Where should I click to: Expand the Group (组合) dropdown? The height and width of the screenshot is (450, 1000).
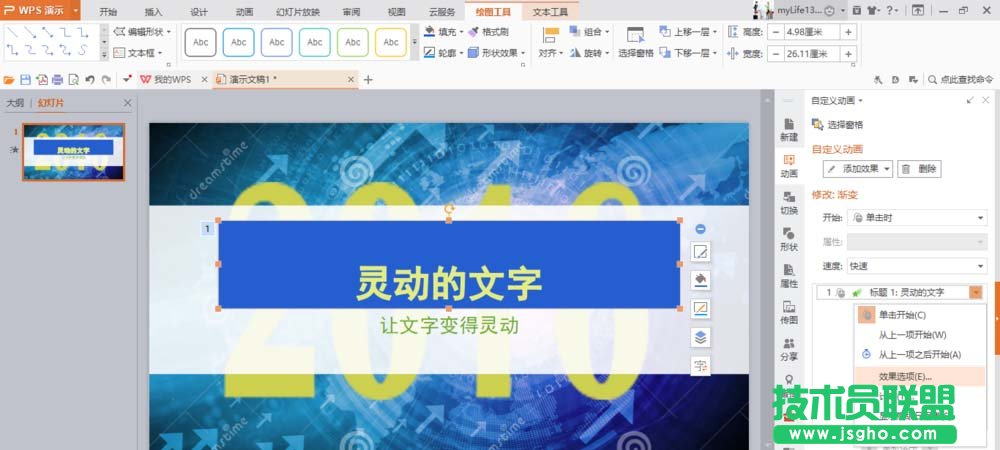tap(607, 31)
